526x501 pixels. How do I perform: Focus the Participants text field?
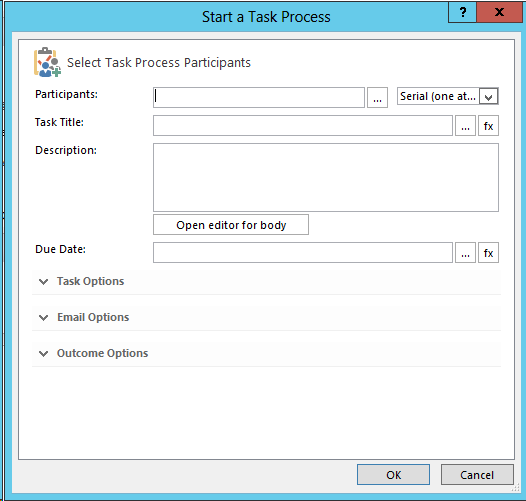pyautogui.click(x=259, y=98)
